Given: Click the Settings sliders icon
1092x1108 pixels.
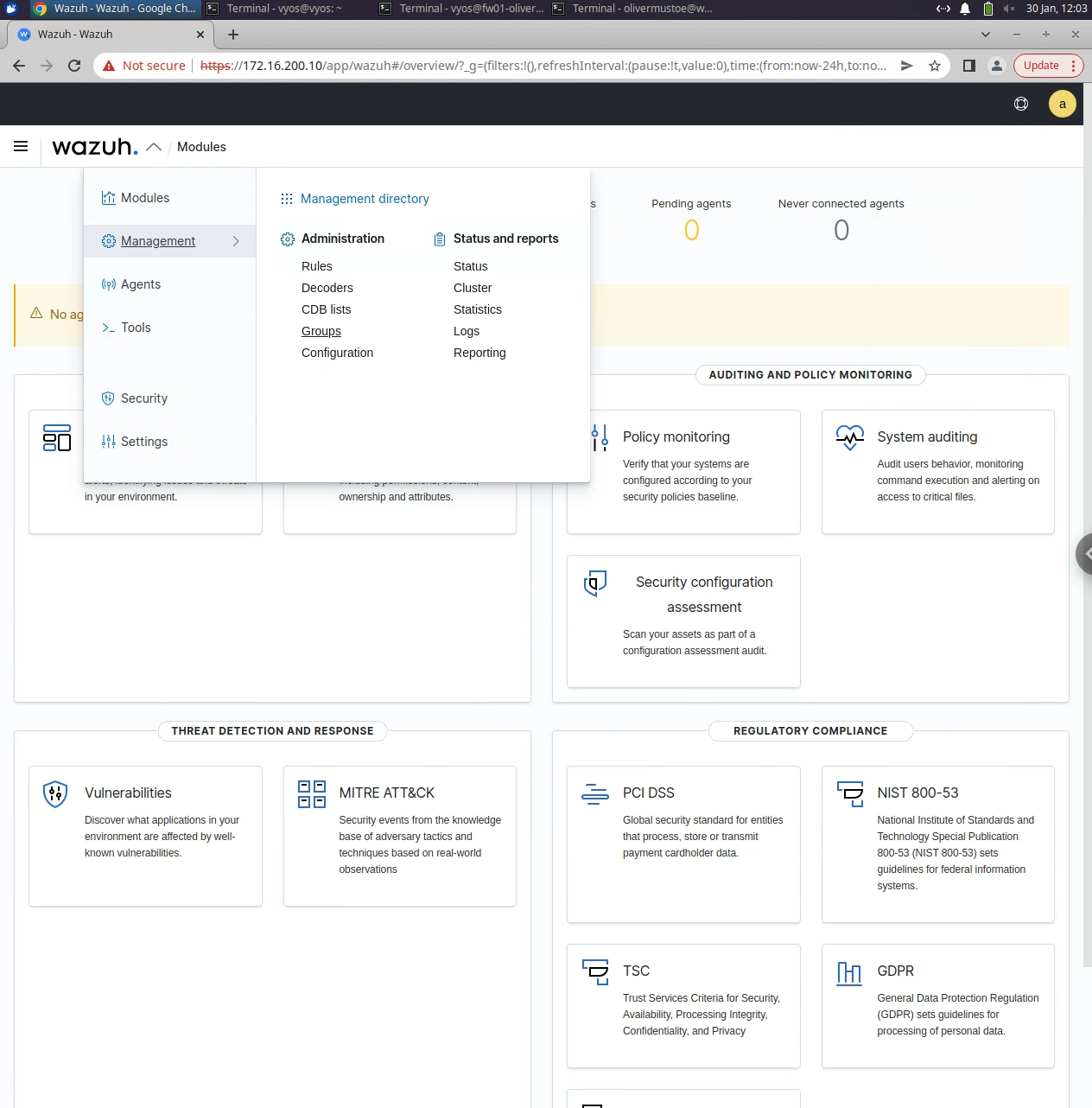Looking at the screenshot, I should click(108, 442).
